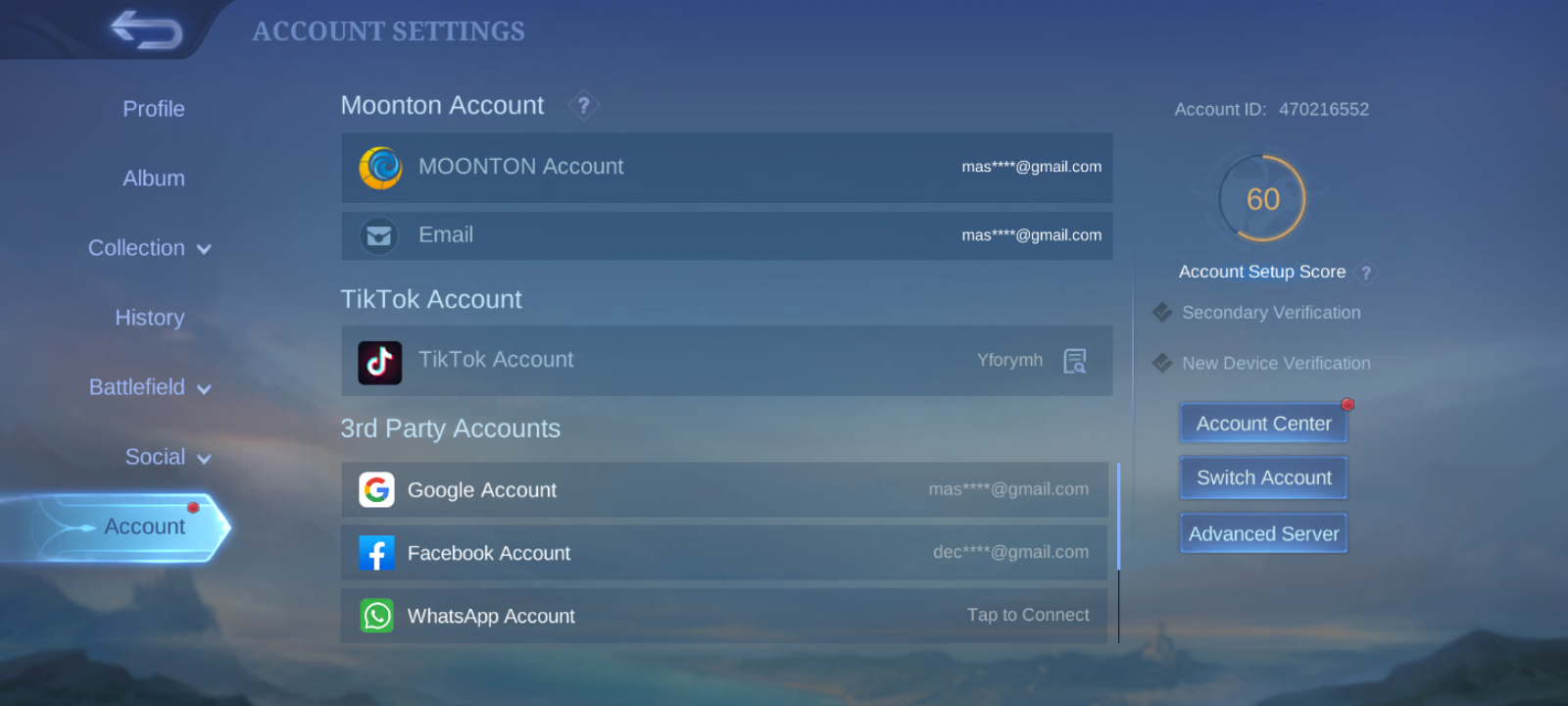This screenshot has width=1568, height=706.
Task: Click the 3rd Party Accounts scrollbar
Action: pyautogui.click(x=1118, y=553)
